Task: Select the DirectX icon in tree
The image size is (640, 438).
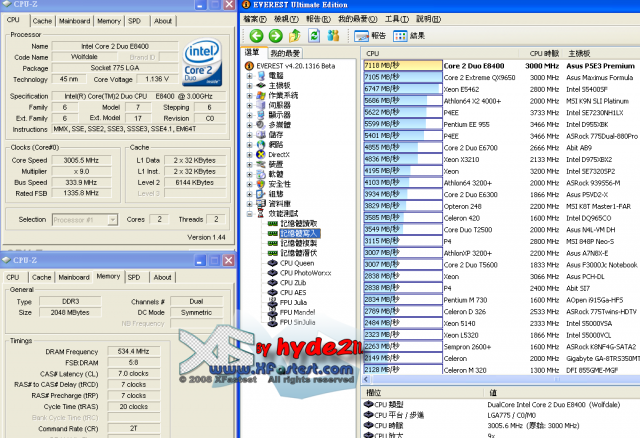Action: 261,154
